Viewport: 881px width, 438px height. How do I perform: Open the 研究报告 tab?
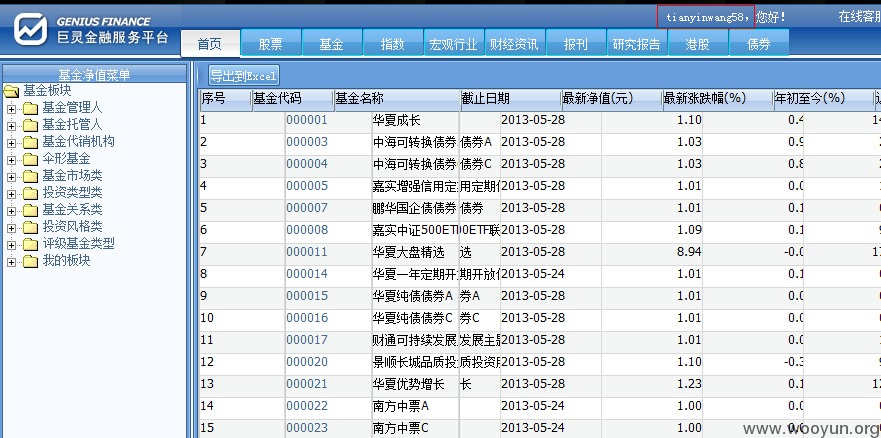click(637, 43)
